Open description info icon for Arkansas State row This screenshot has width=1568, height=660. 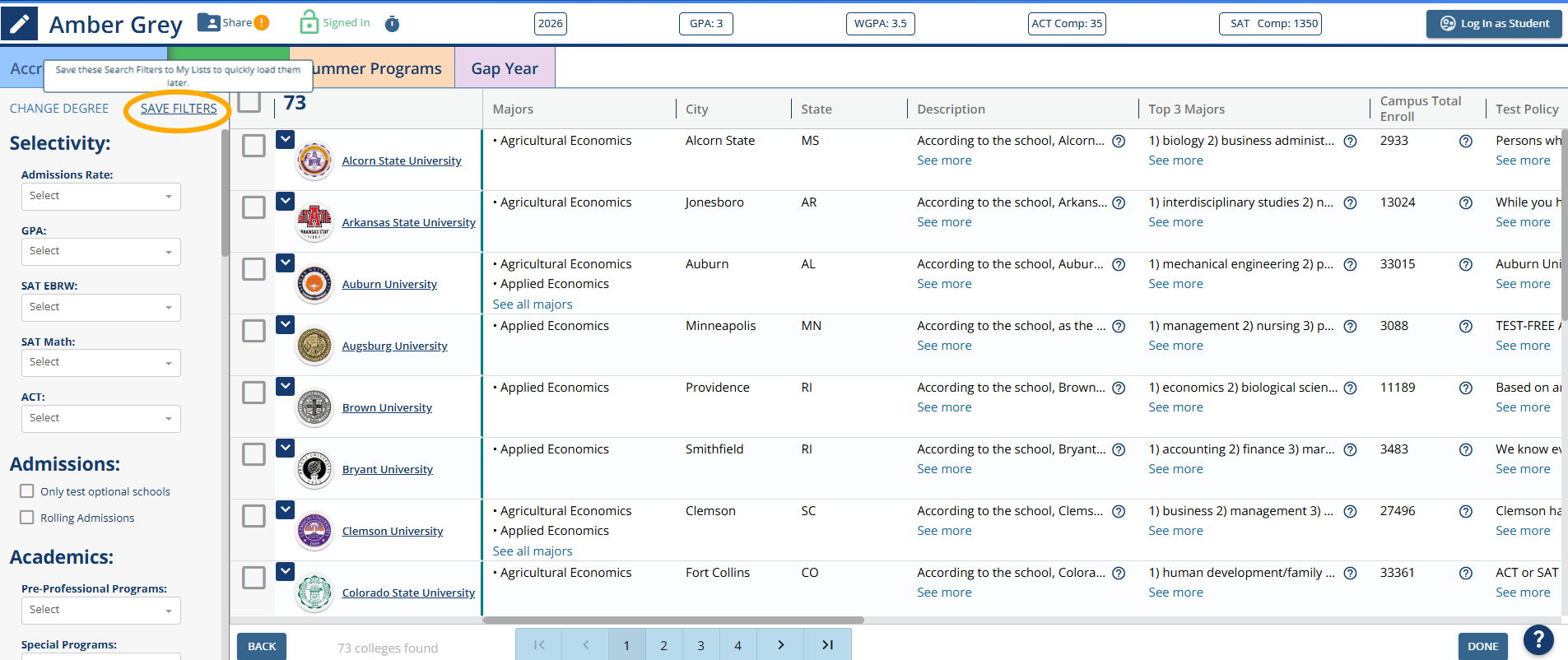(x=1119, y=202)
